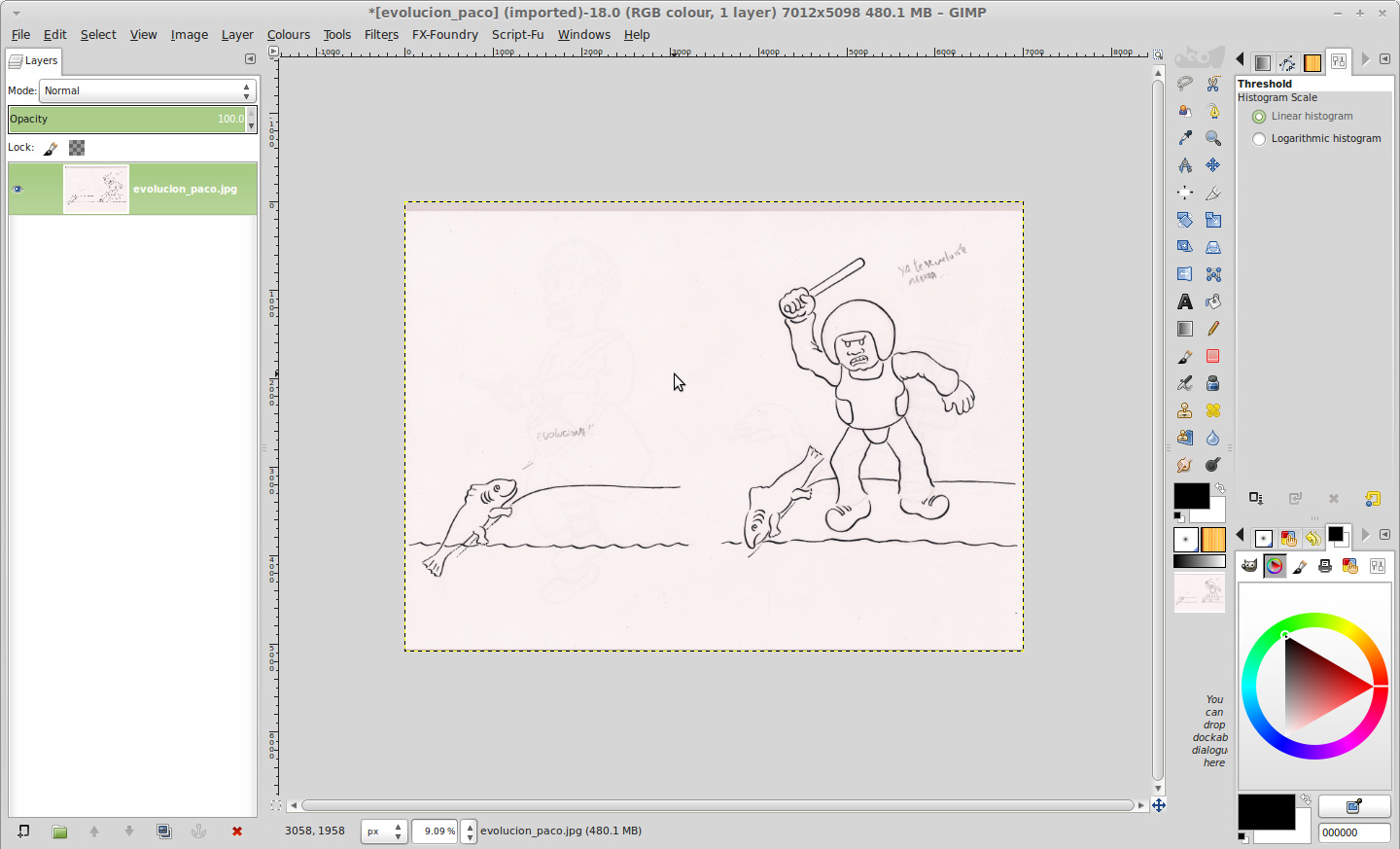The height and width of the screenshot is (849, 1400).
Task: Restore tool options to defaults yellow arrow
Action: point(1372,499)
